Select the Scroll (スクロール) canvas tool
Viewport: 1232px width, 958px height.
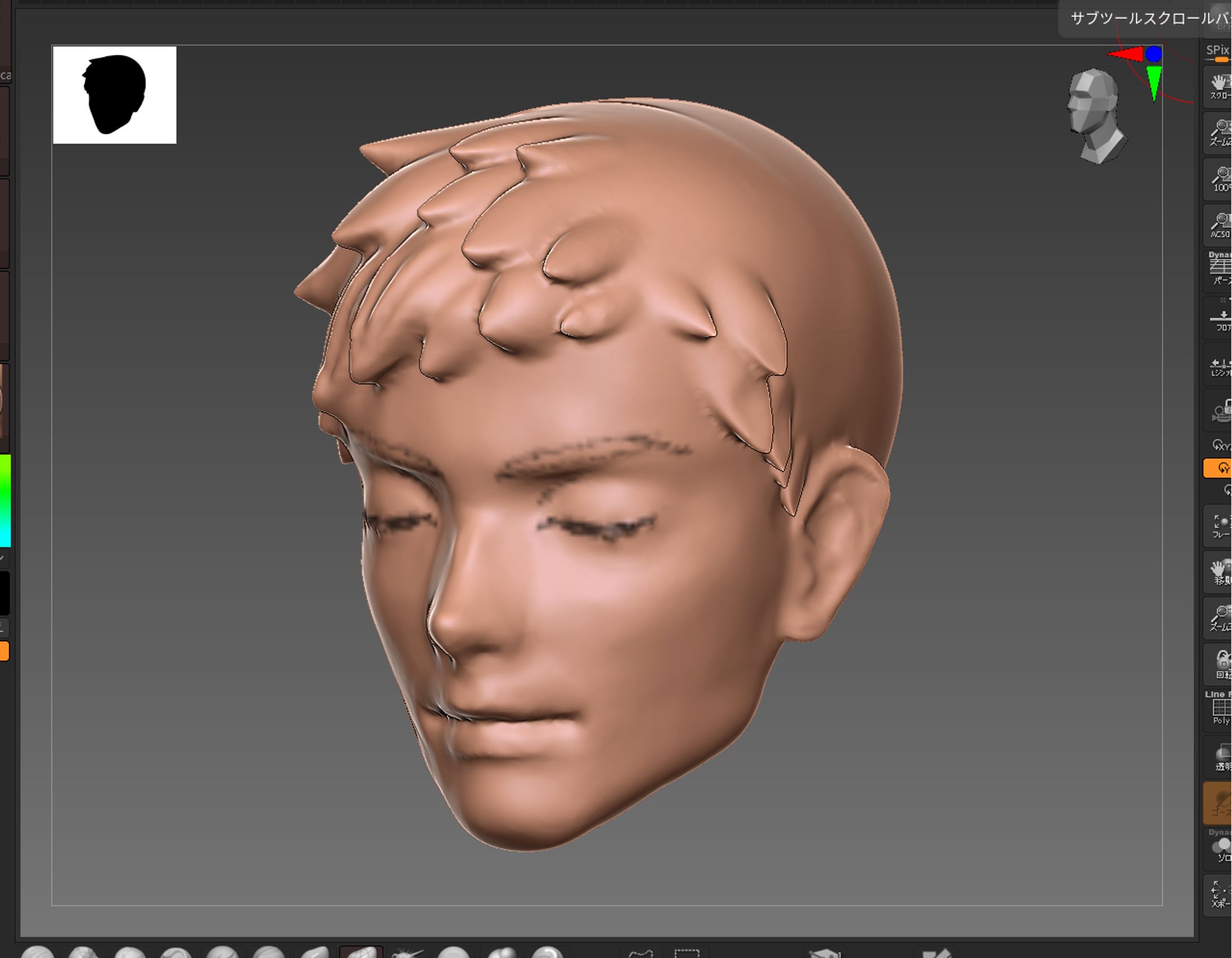click(x=1220, y=86)
